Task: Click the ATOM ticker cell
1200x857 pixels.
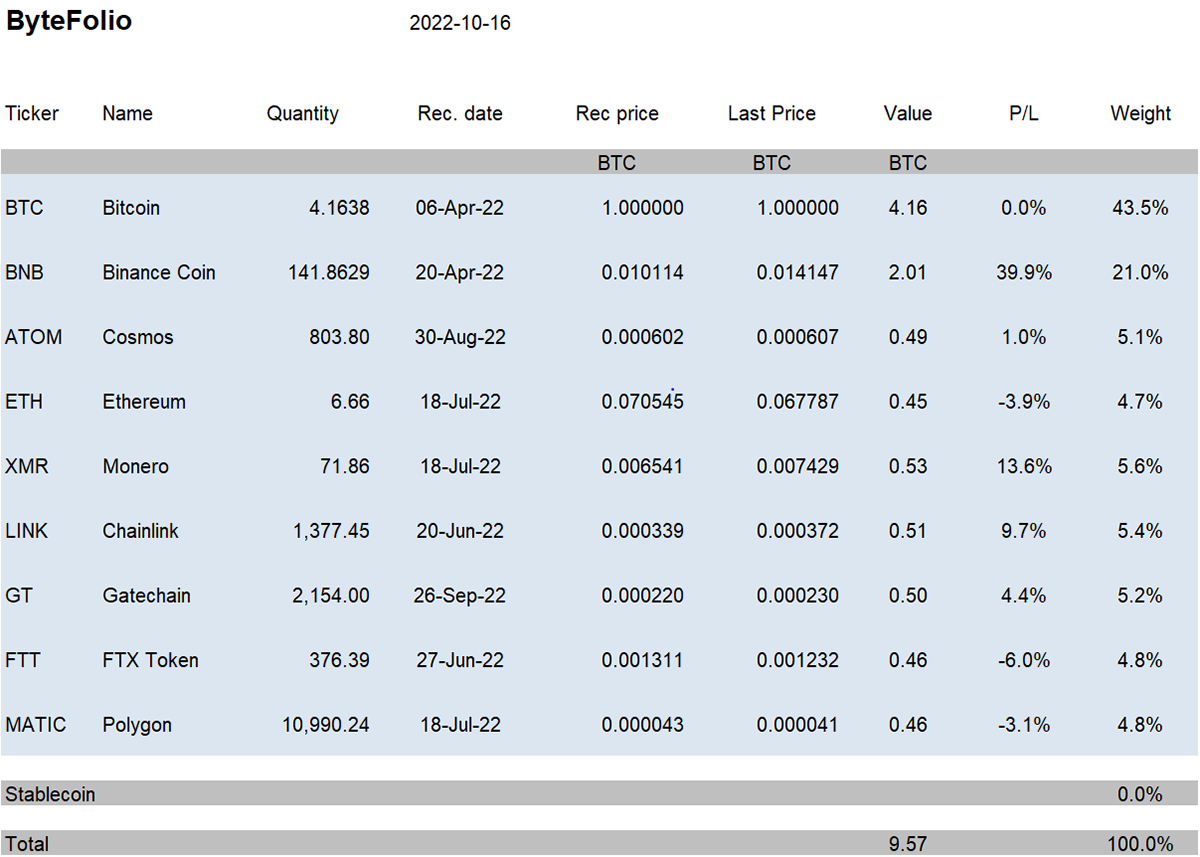Action: coord(33,337)
